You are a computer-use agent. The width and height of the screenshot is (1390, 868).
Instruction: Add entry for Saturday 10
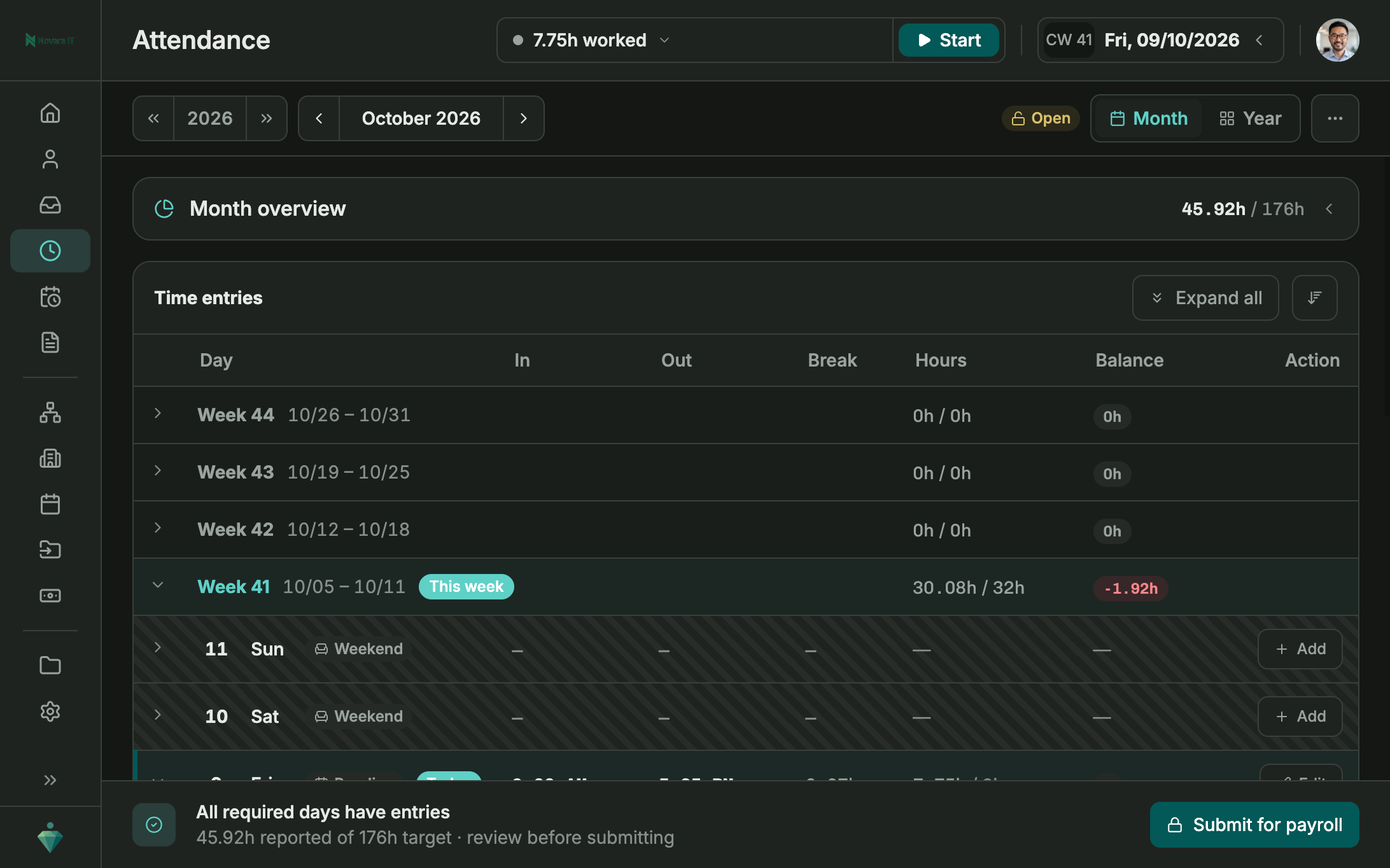click(1300, 717)
